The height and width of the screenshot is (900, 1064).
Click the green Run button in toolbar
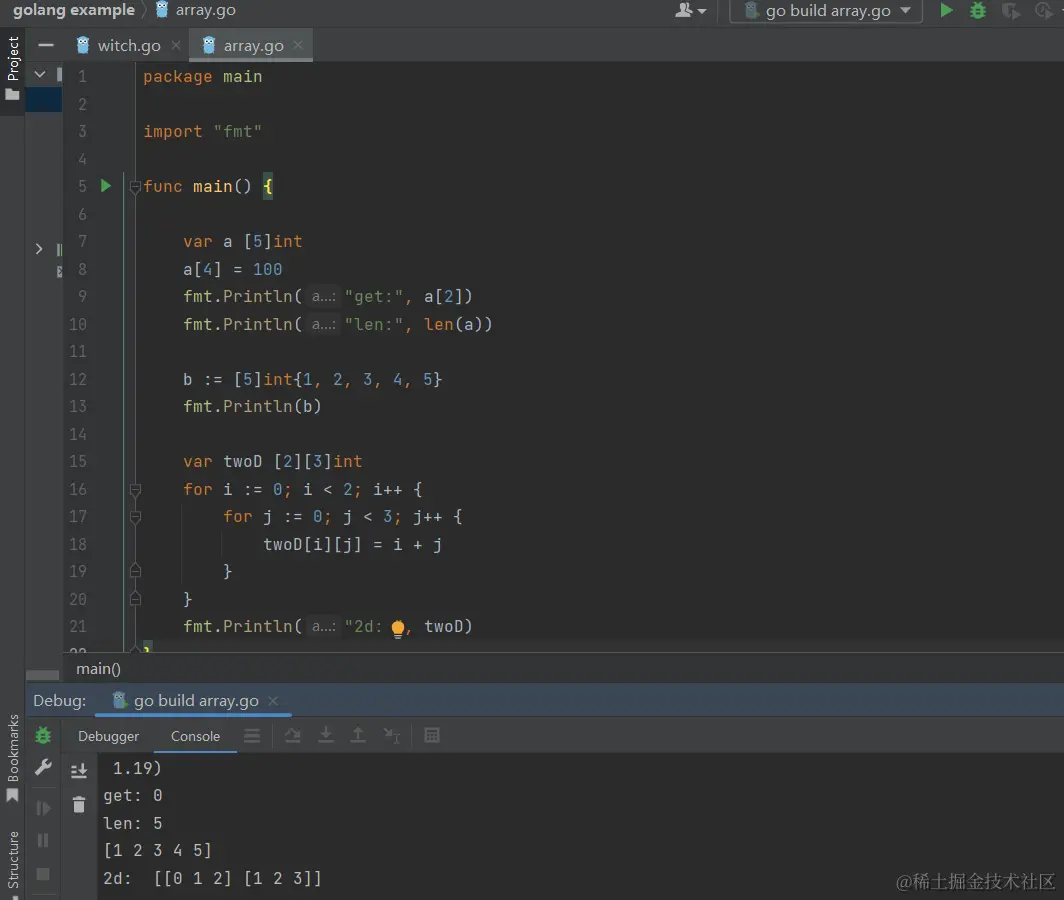tap(946, 11)
